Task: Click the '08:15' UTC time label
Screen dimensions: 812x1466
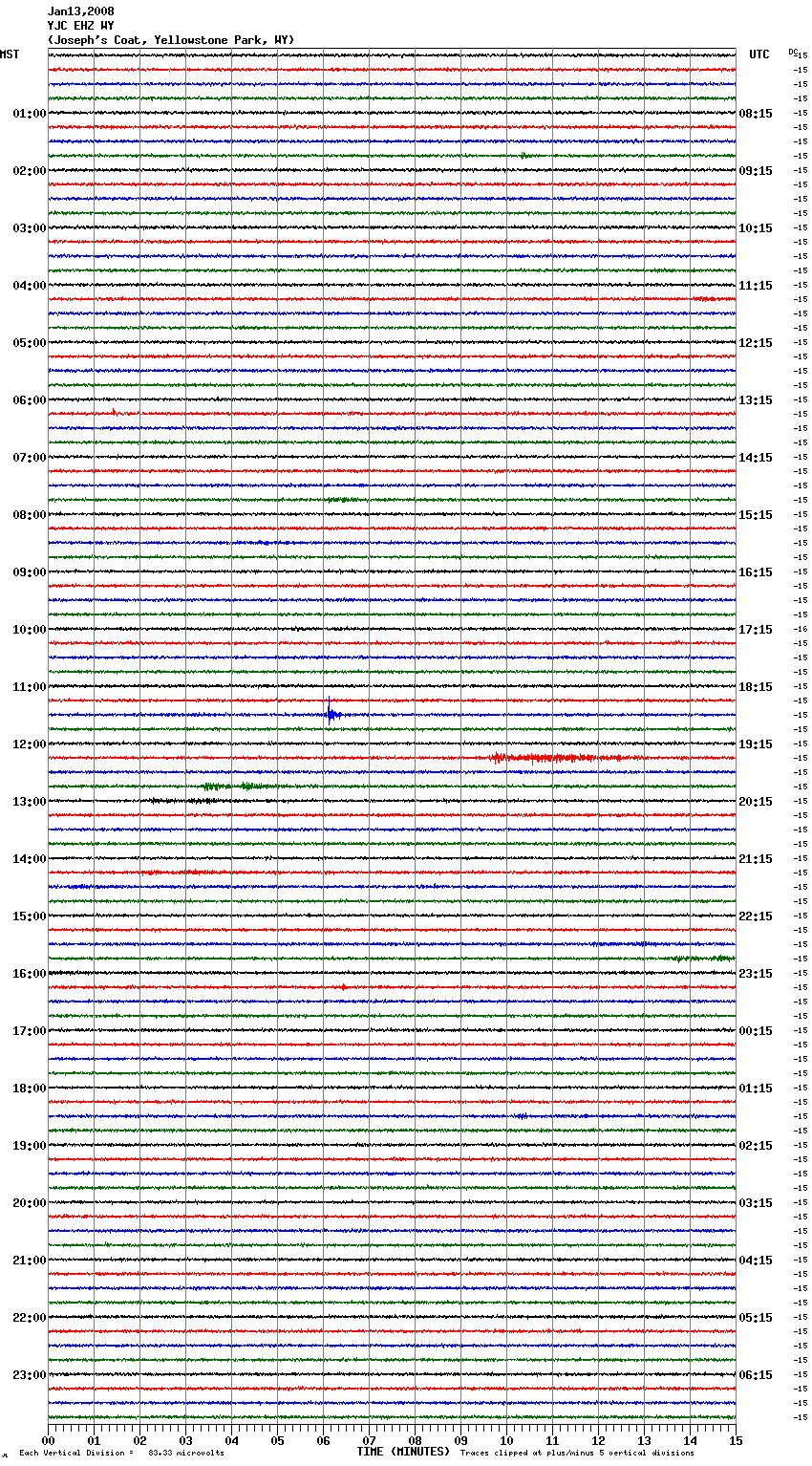Action: (756, 114)
